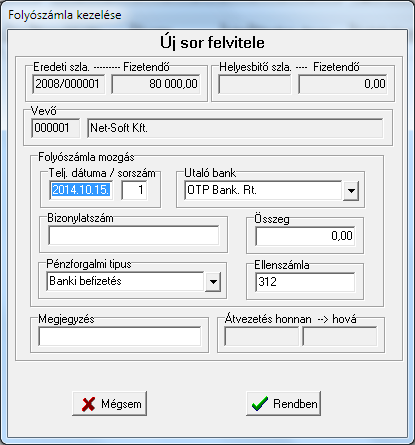Focus the Megjegyzés text field
The height and width of the screenshot is (445, 415).
tap(120, 336)
